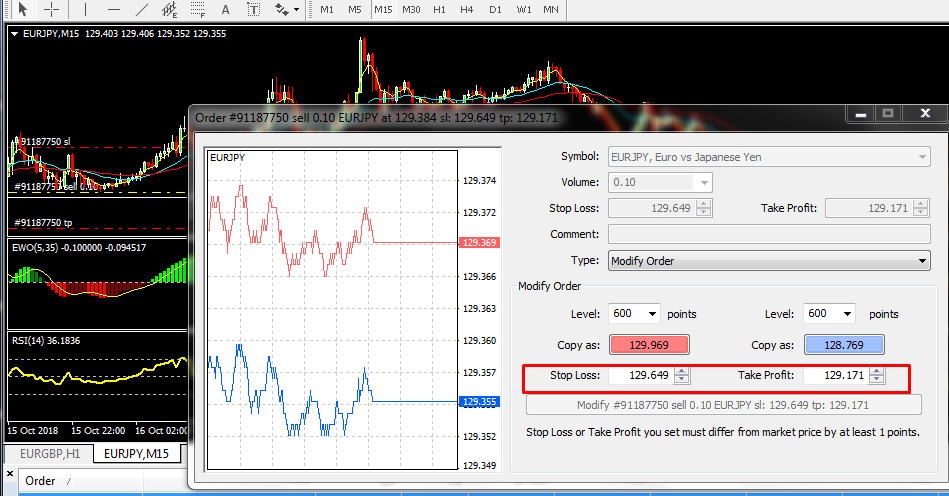Open the arrows objects dropdown in toolbar
The image size is (949, 496).
tap(296, 10)
